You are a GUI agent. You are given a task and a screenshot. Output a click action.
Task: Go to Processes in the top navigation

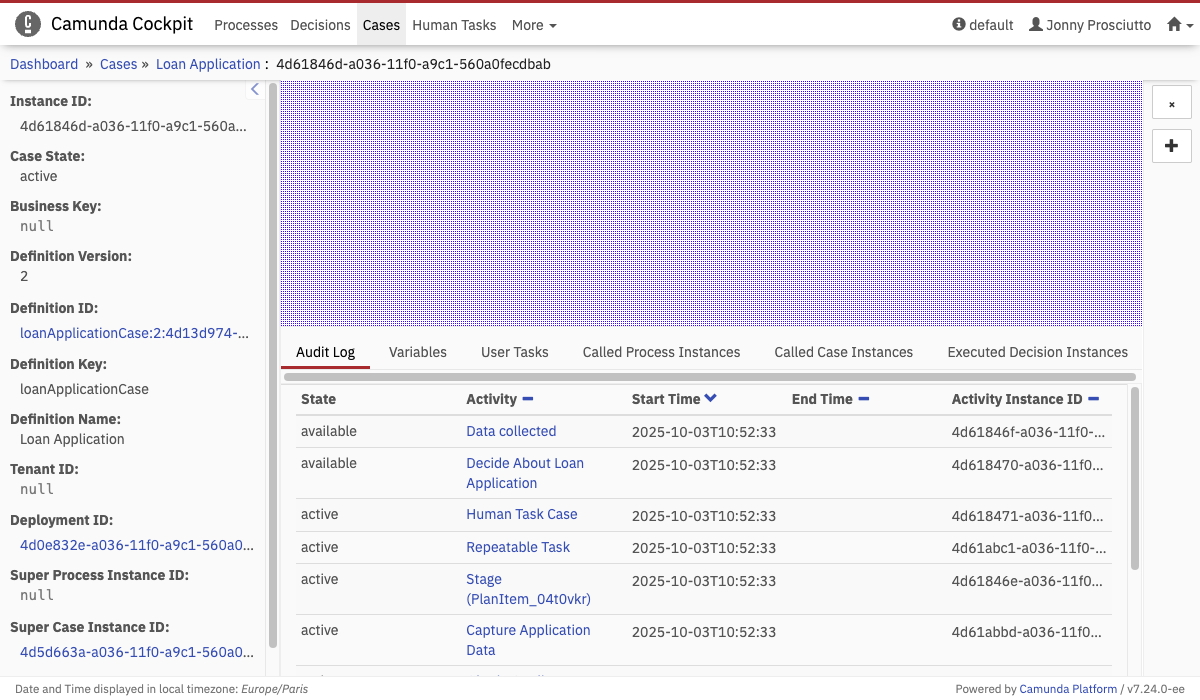(246, 25)
